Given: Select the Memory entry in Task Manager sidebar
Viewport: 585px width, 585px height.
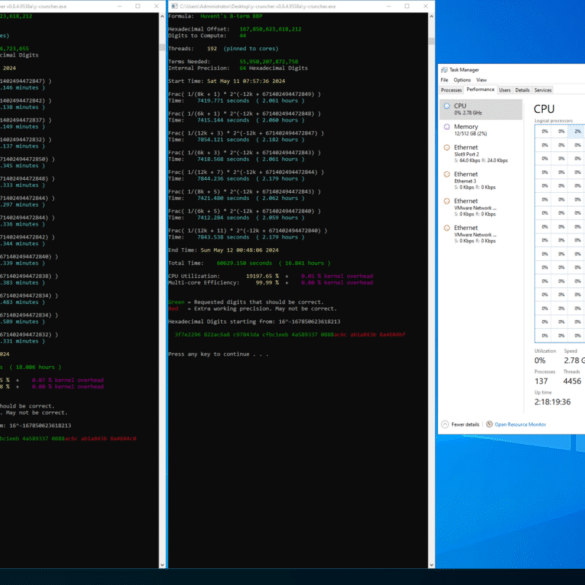Looking at the screenshot, I should [481, 130].
